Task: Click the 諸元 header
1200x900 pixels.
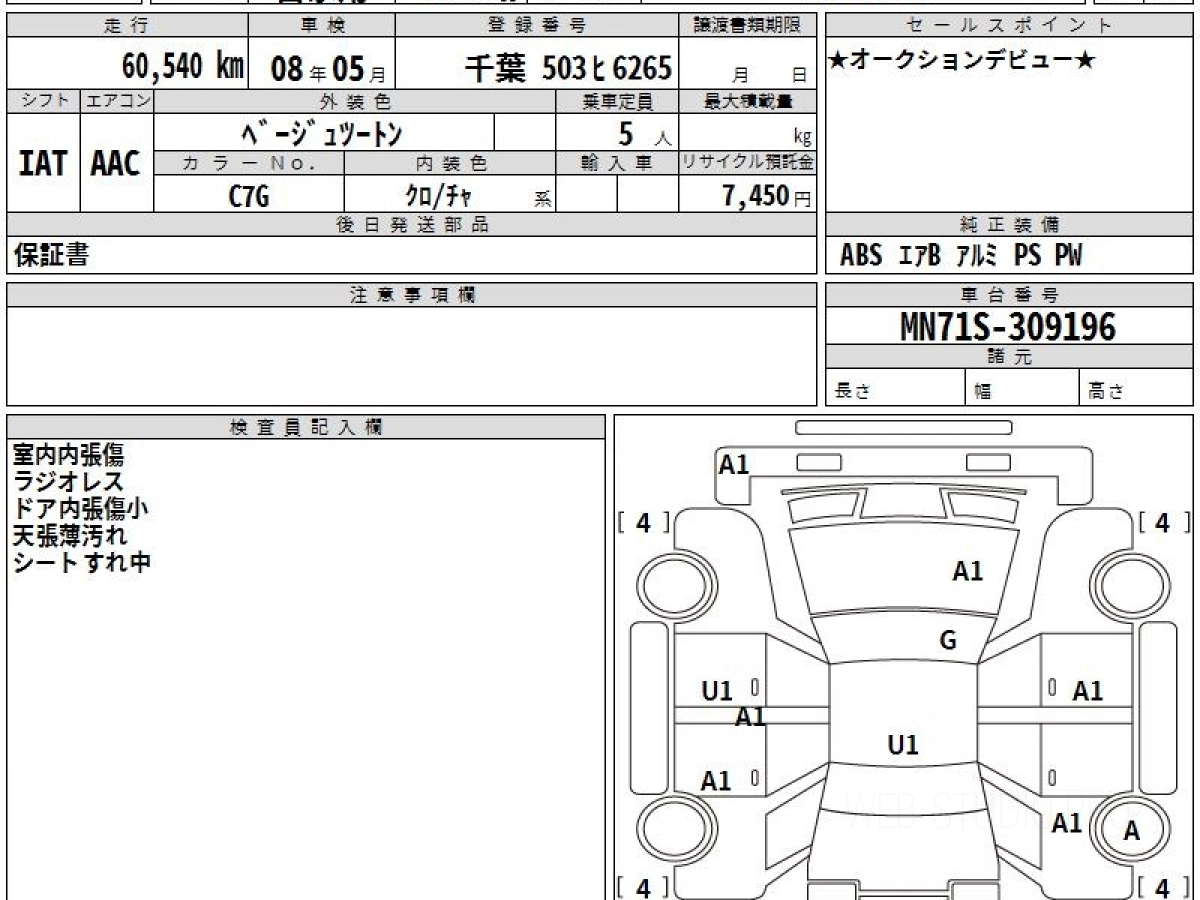Action: pyautogui.click(x=1009, y=357)
